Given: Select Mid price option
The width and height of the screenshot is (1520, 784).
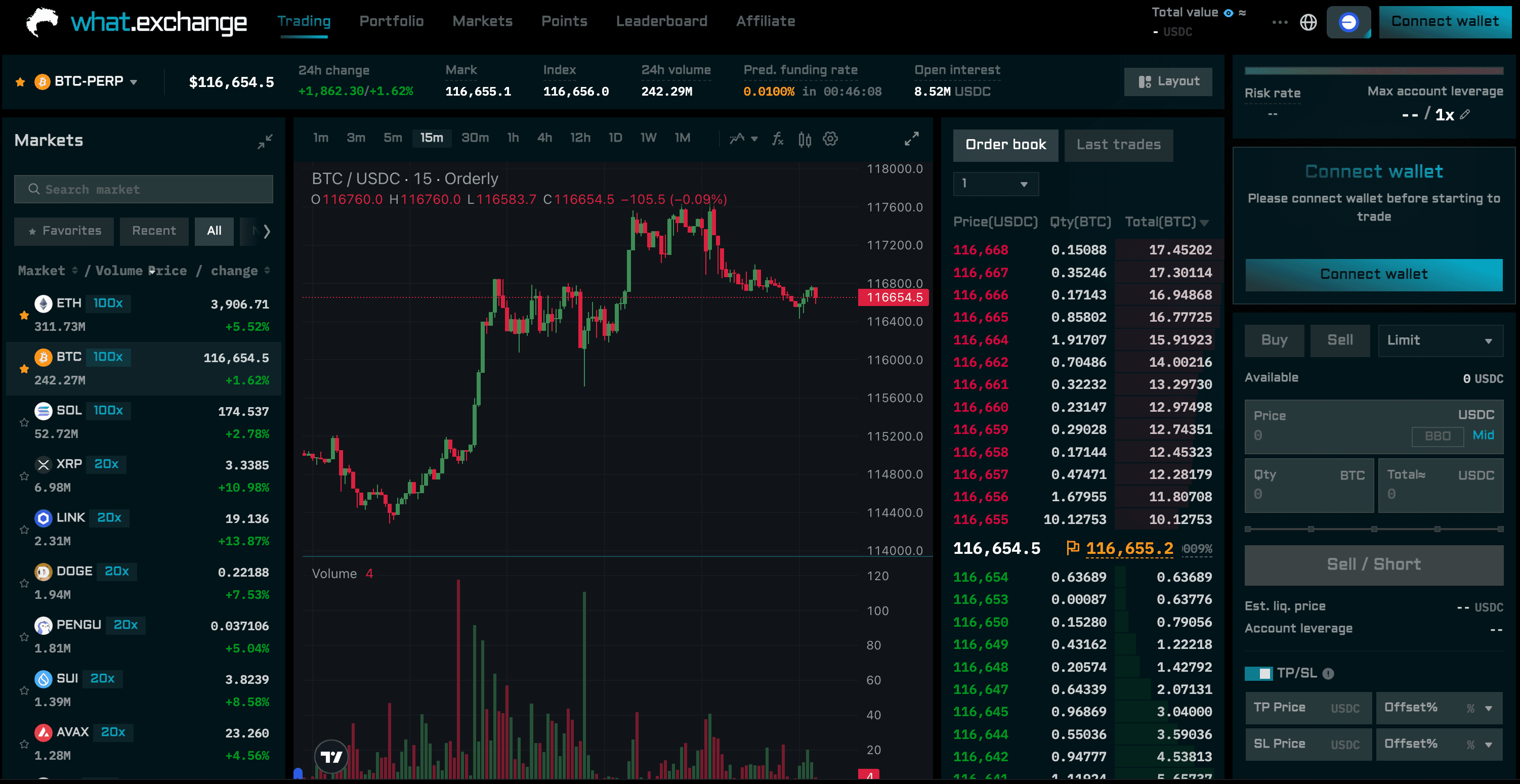Looking at the screenshot, I should pyautogui.click(x=1483, y=435).
